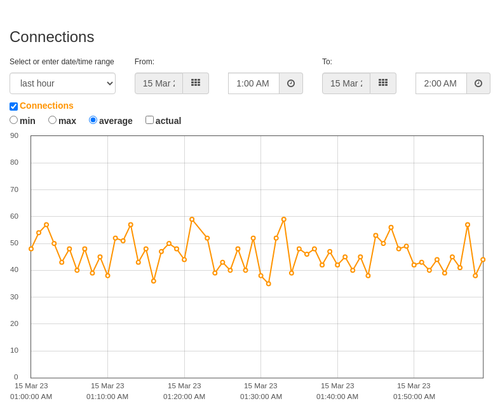The height and width of the screenshot is (403, 500).
Task: Click the last data point at chart right edge
Action: [483, 260]
